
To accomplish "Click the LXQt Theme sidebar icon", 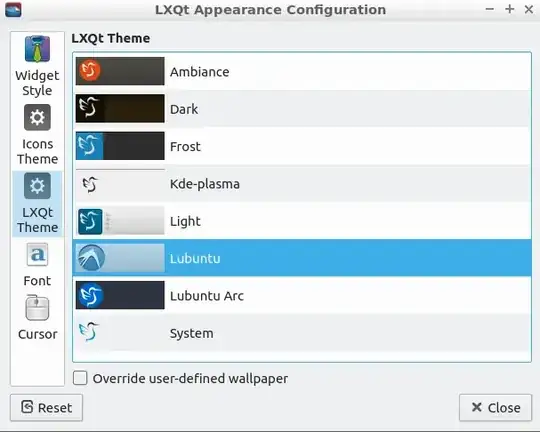I will point(37,186).
